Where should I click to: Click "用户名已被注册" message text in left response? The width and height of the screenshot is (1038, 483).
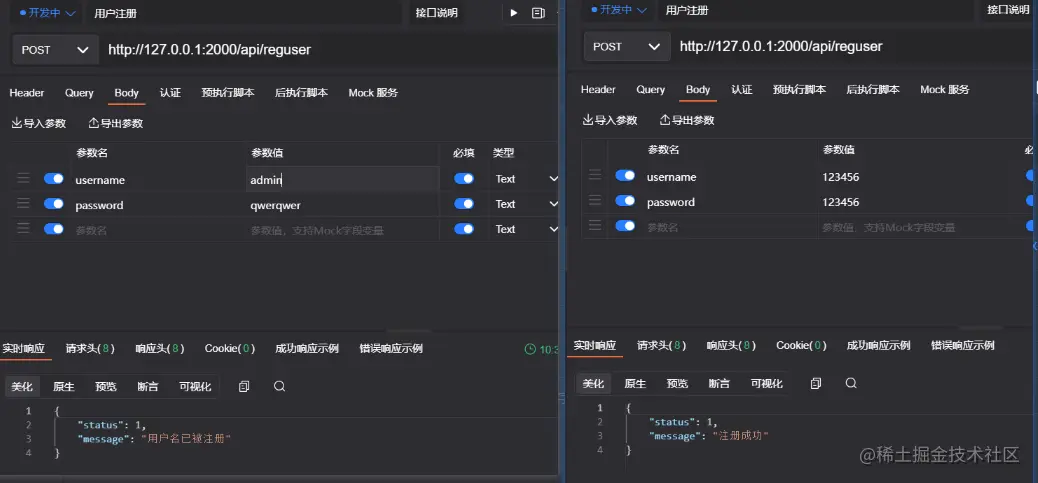point(186,439)
